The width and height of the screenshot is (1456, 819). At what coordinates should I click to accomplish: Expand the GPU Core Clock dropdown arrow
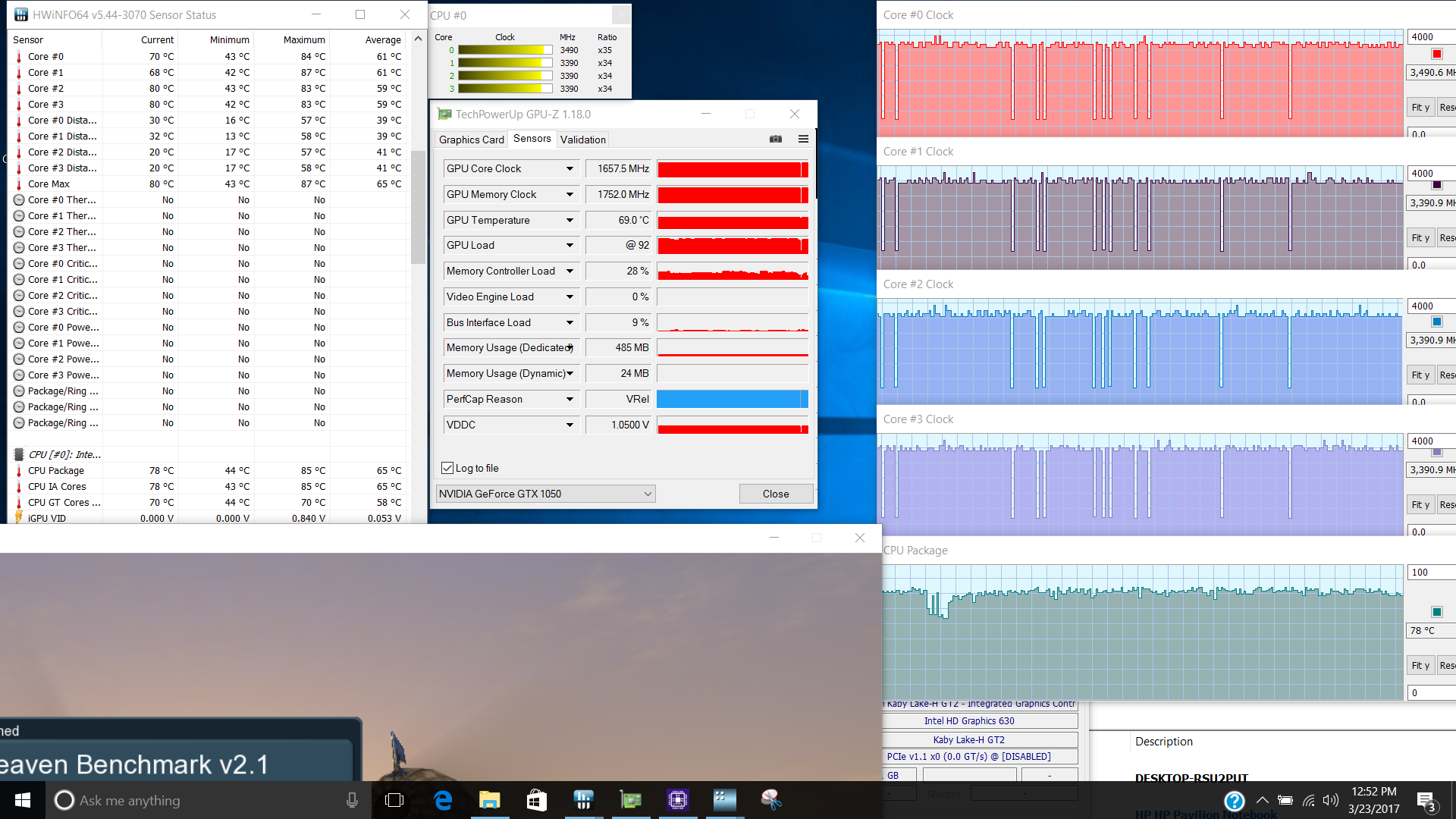[570, 168]
